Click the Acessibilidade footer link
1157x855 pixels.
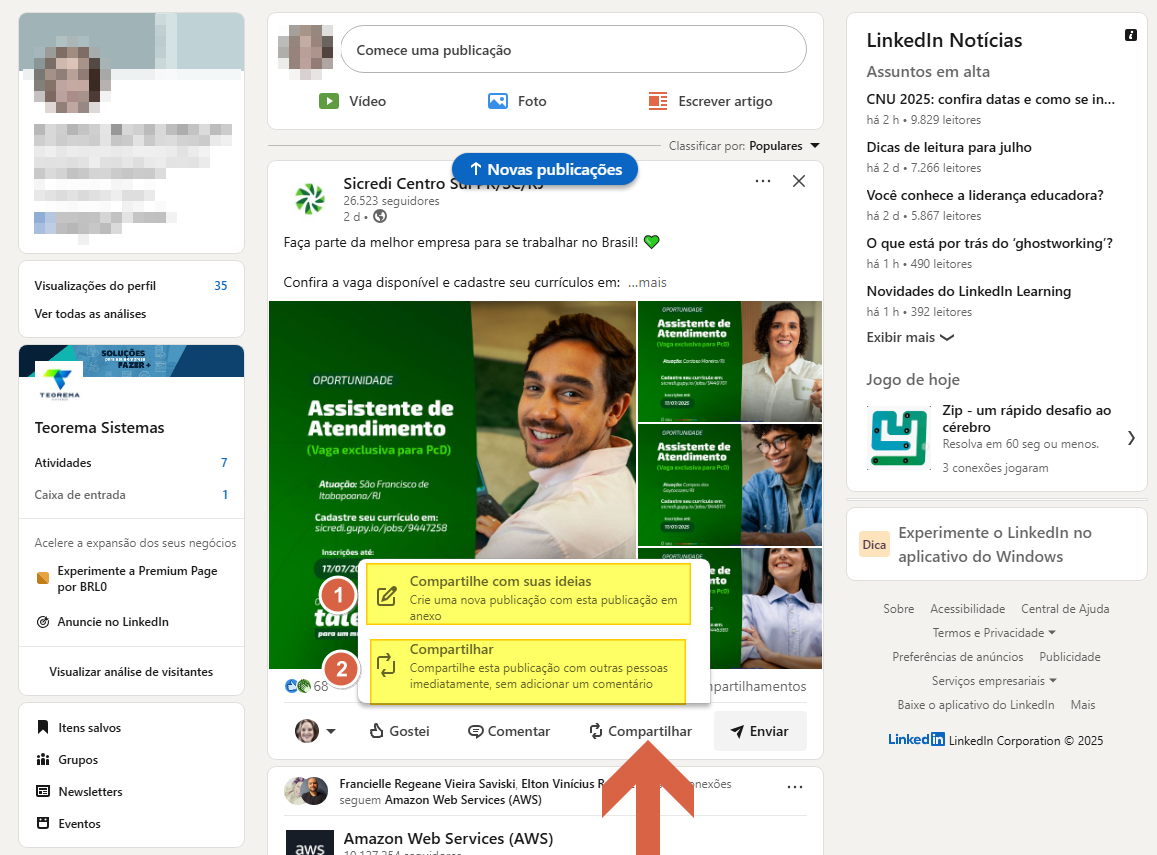point(967,609)
